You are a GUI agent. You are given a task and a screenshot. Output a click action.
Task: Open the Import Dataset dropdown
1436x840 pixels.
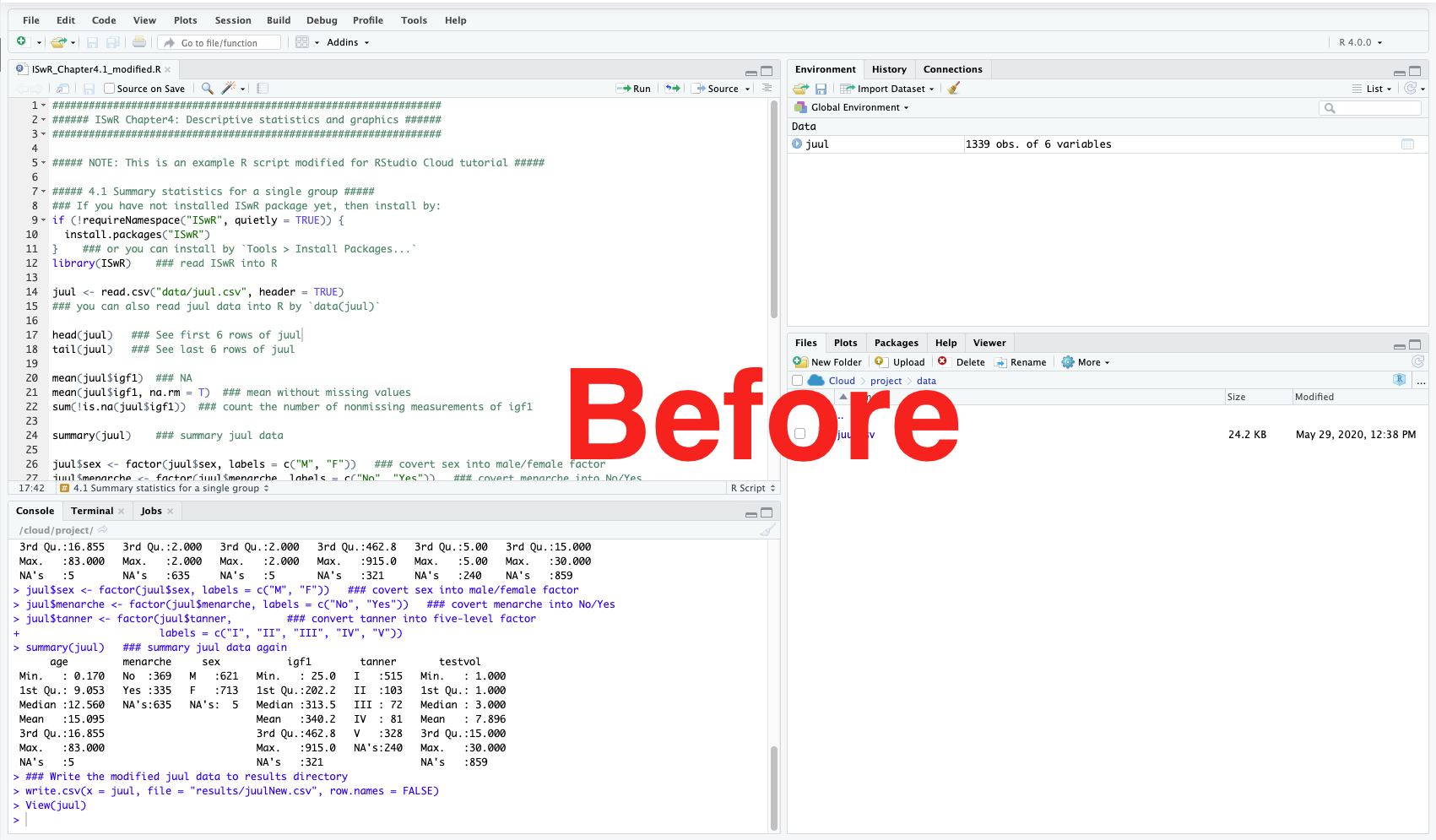tap(888, 88)
